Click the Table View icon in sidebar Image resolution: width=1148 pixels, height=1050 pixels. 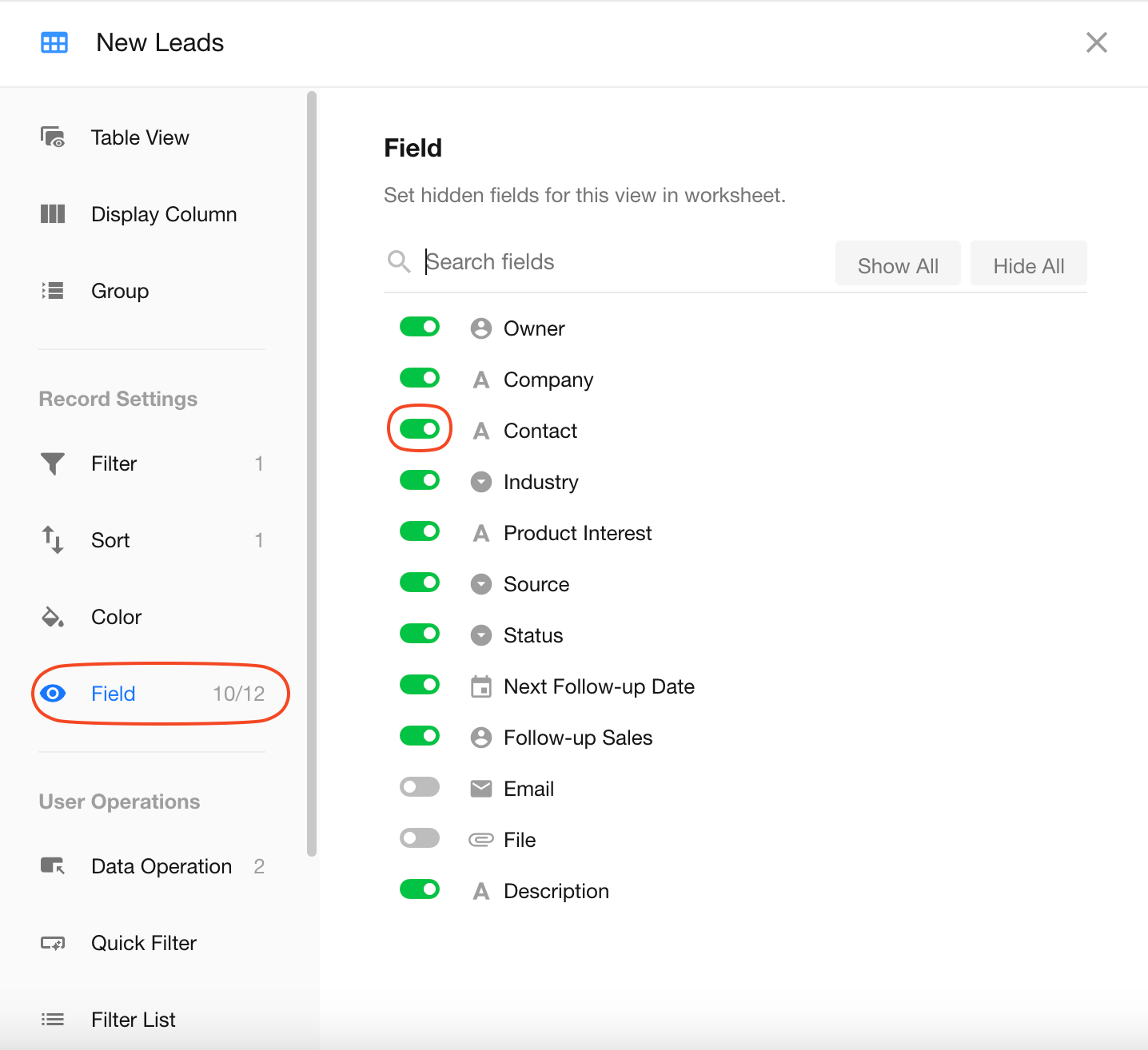click(53, 137)
